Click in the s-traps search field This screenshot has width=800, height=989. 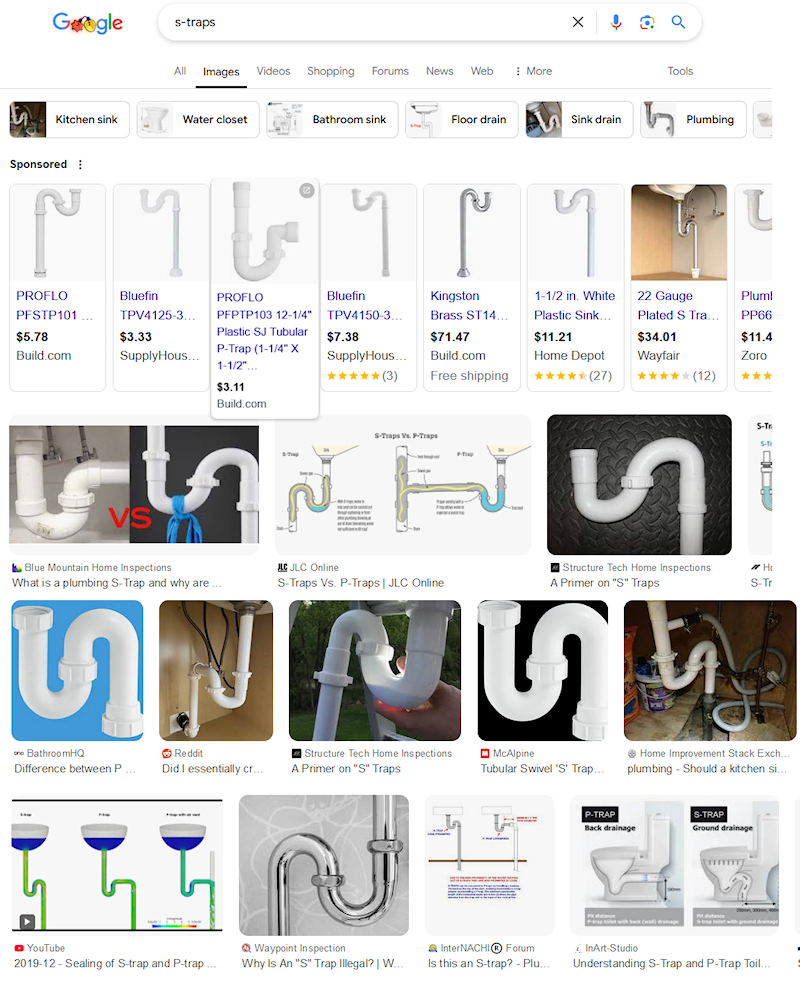(366, 22)
